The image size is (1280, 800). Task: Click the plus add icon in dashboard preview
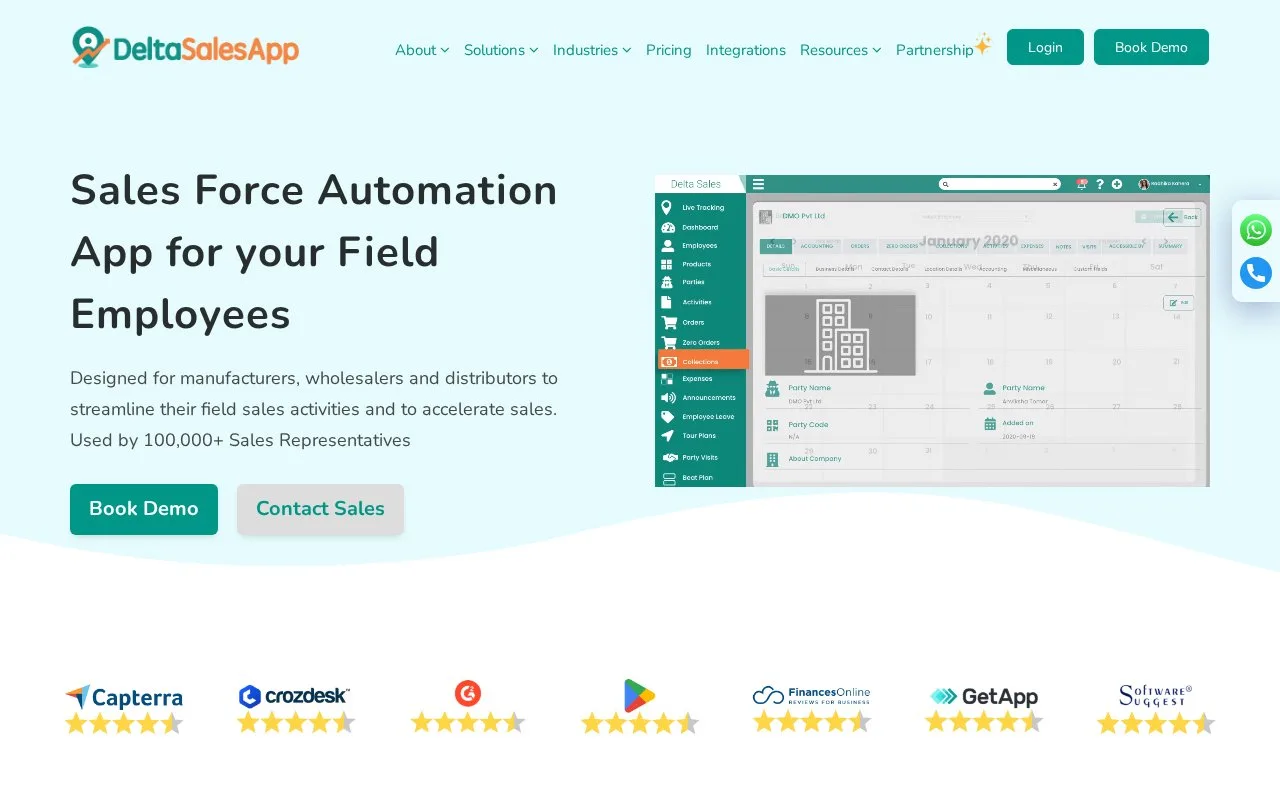pyautogui.click(x=1117, y=184)
